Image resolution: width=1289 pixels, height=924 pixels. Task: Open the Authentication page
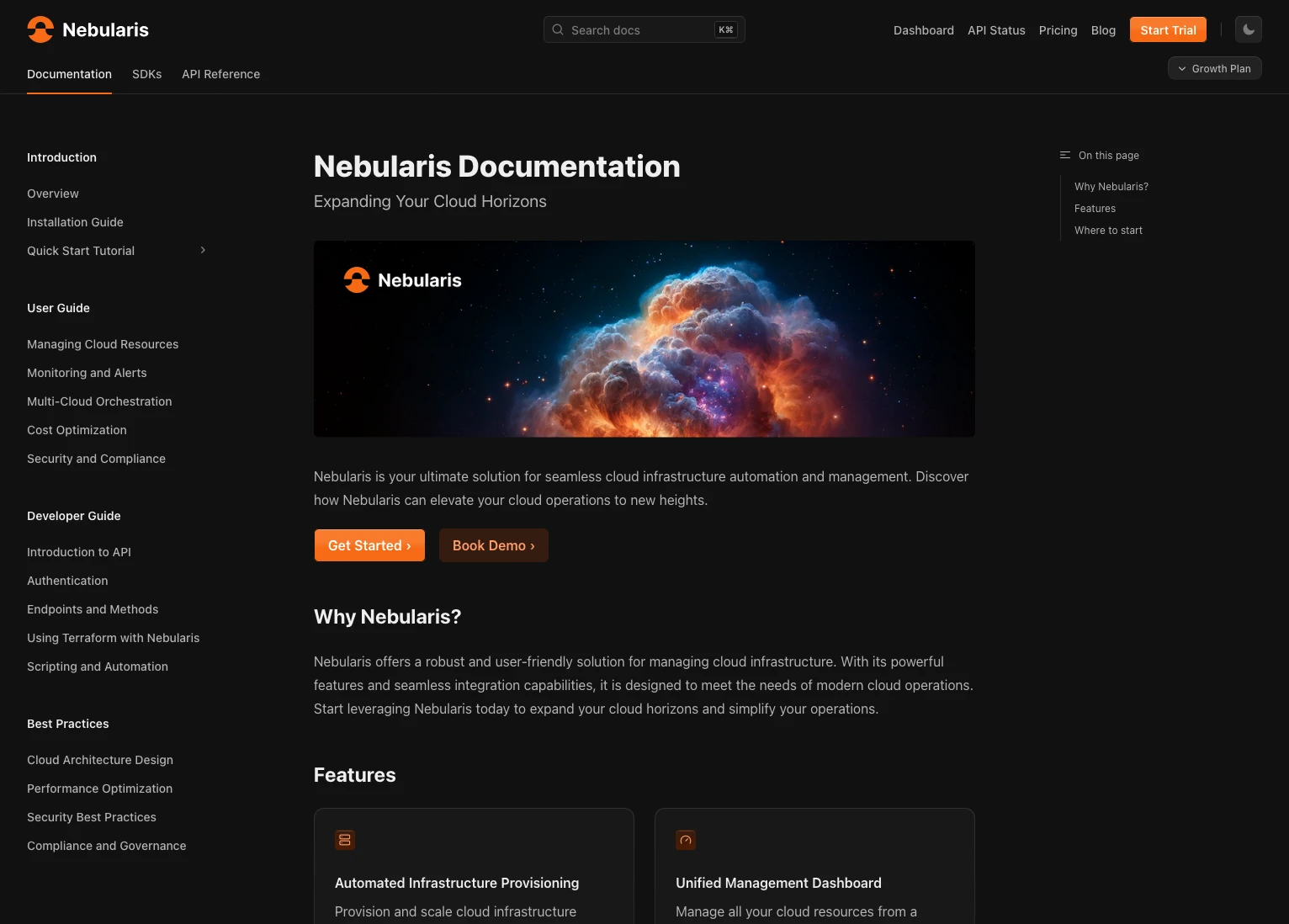point(67,581)
